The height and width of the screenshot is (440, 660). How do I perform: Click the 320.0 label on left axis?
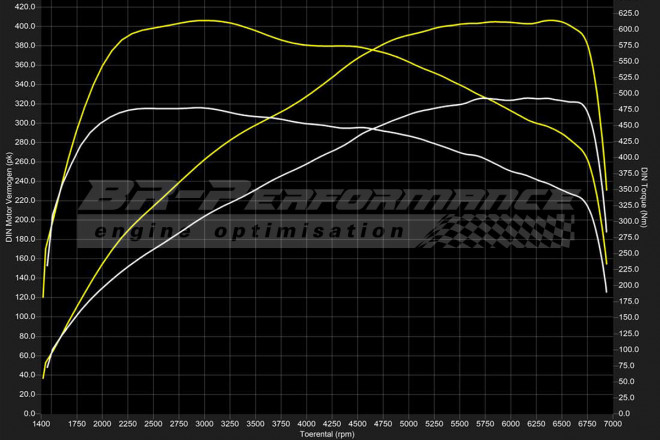[x=22, y=103]
